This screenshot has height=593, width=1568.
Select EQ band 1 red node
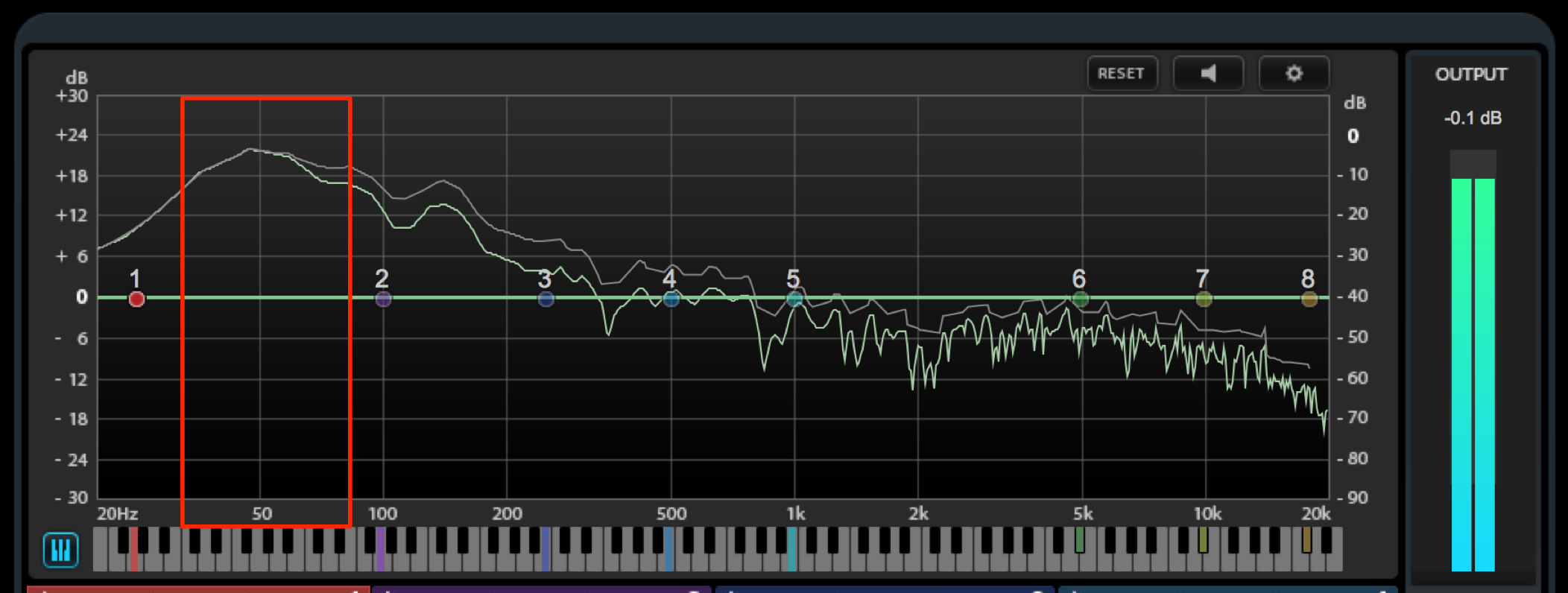point(136,299)
